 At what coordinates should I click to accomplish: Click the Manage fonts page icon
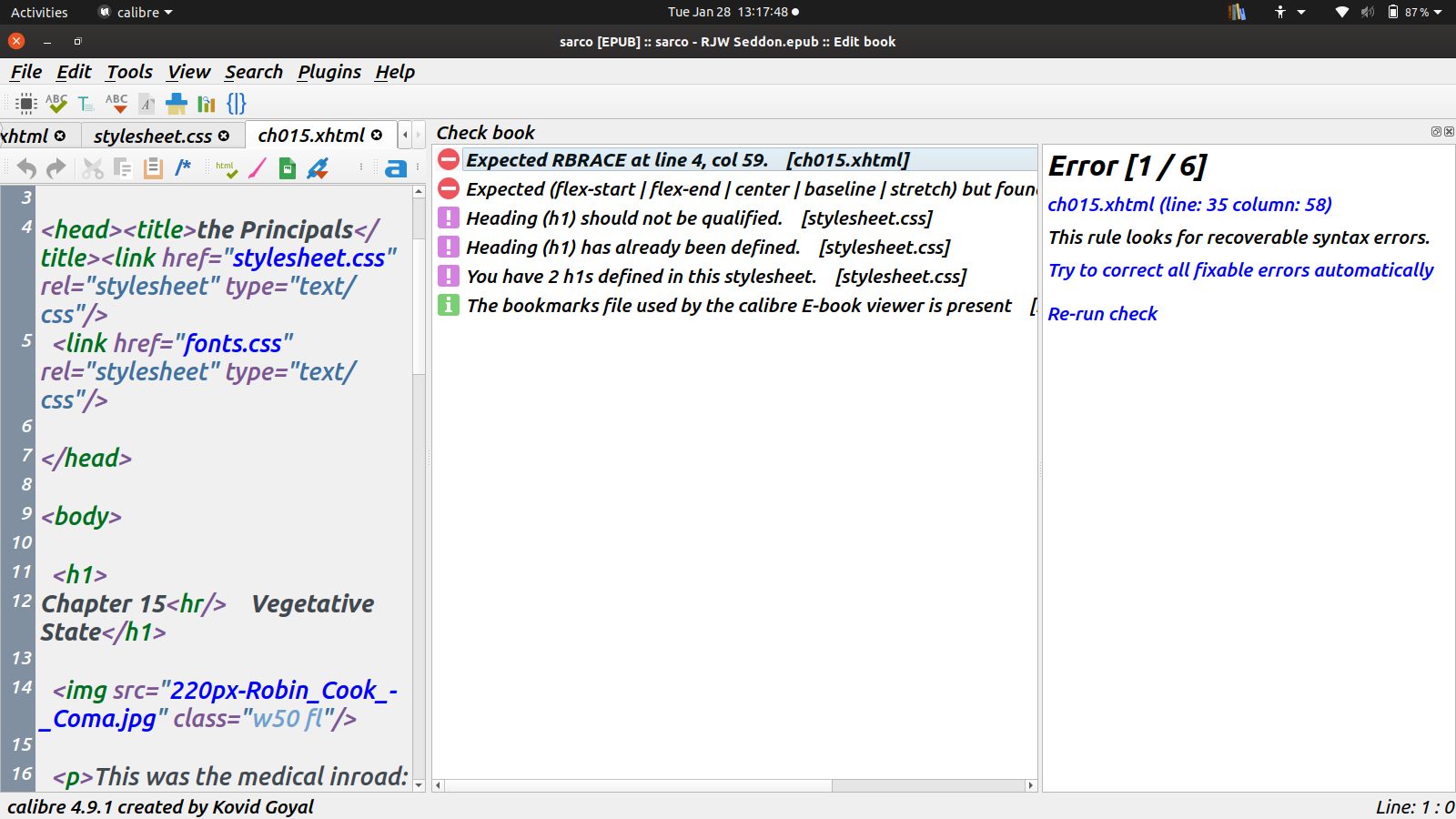147,104
